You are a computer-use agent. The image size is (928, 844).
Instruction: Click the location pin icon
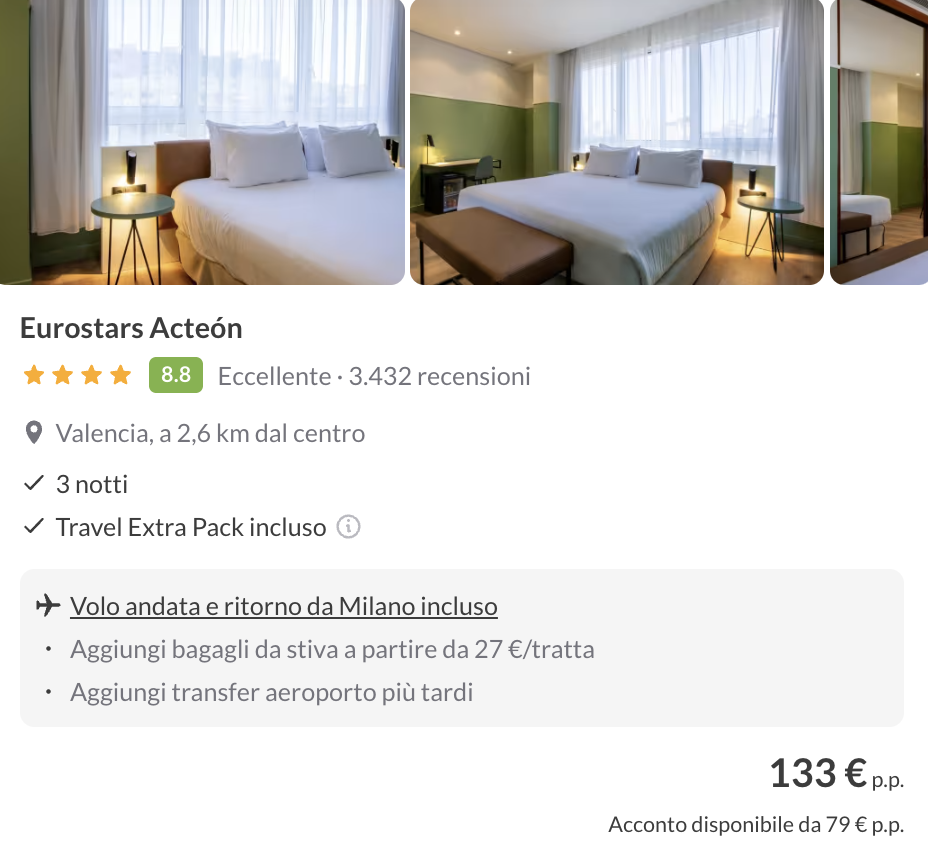pos(34,433)
